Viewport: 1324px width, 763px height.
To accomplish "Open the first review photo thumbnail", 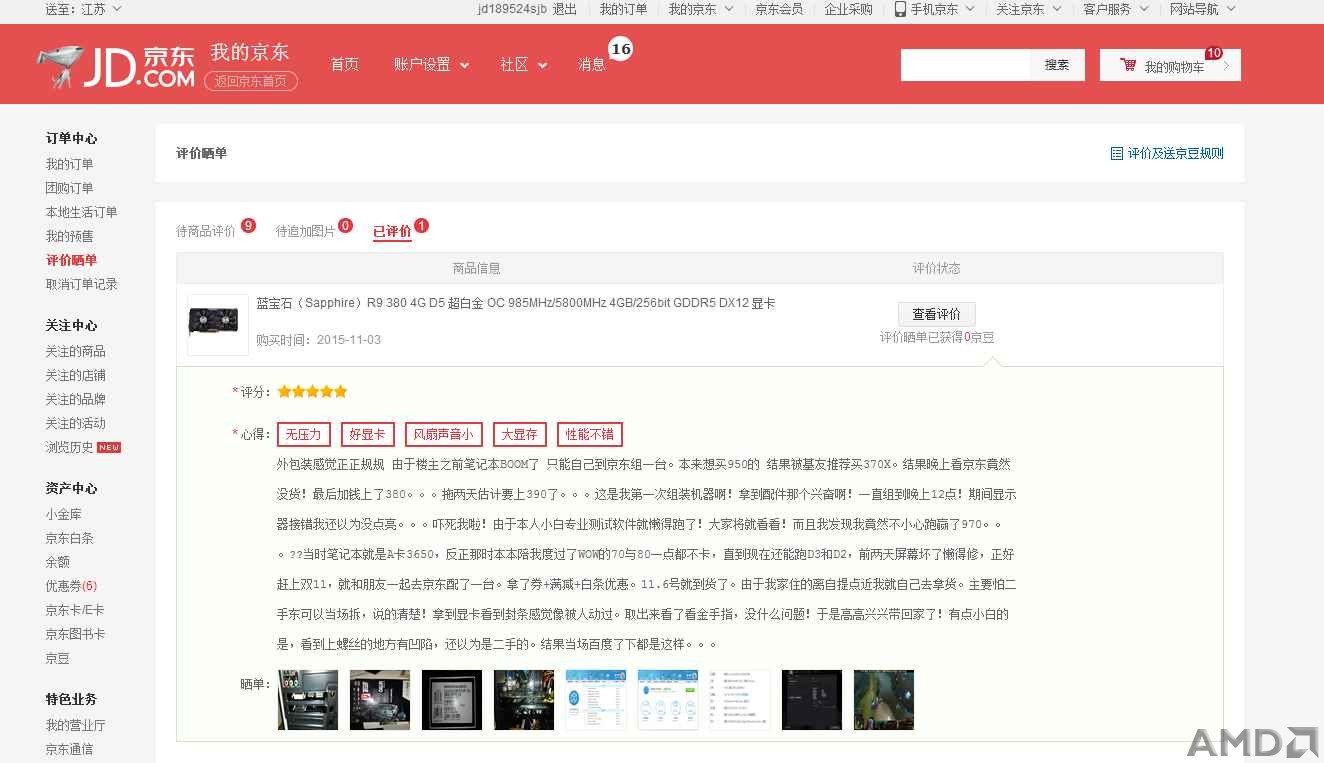I will 308,700.
